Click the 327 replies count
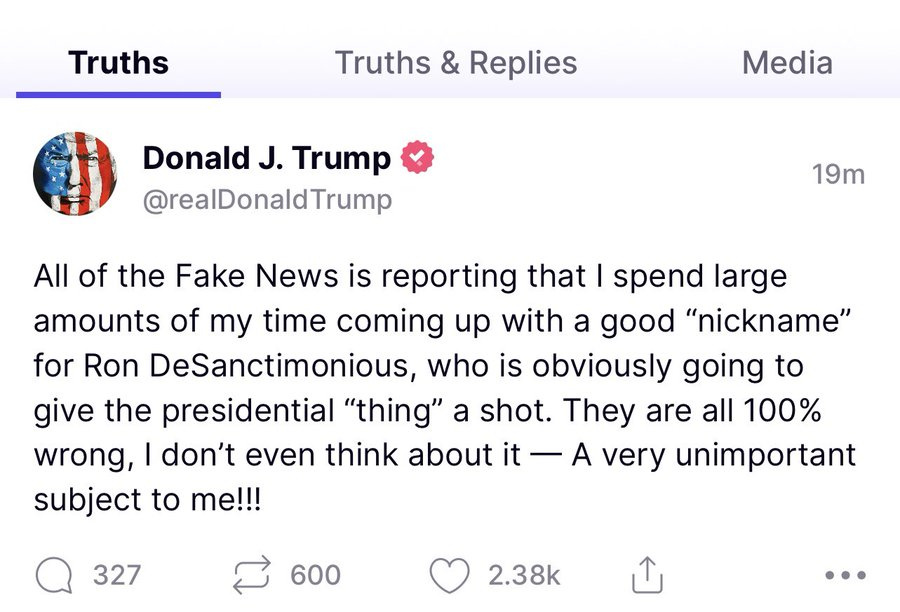The width and height of the screenshot is (900, 612). [x=117, y=575]
